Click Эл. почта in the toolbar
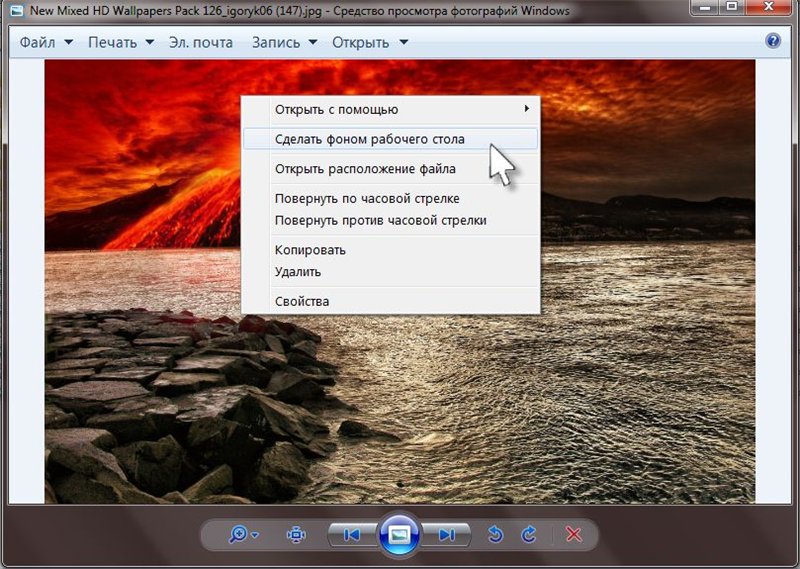Image resolution: width=800 pixels, height=569 pixels. [x=201, y=42]
